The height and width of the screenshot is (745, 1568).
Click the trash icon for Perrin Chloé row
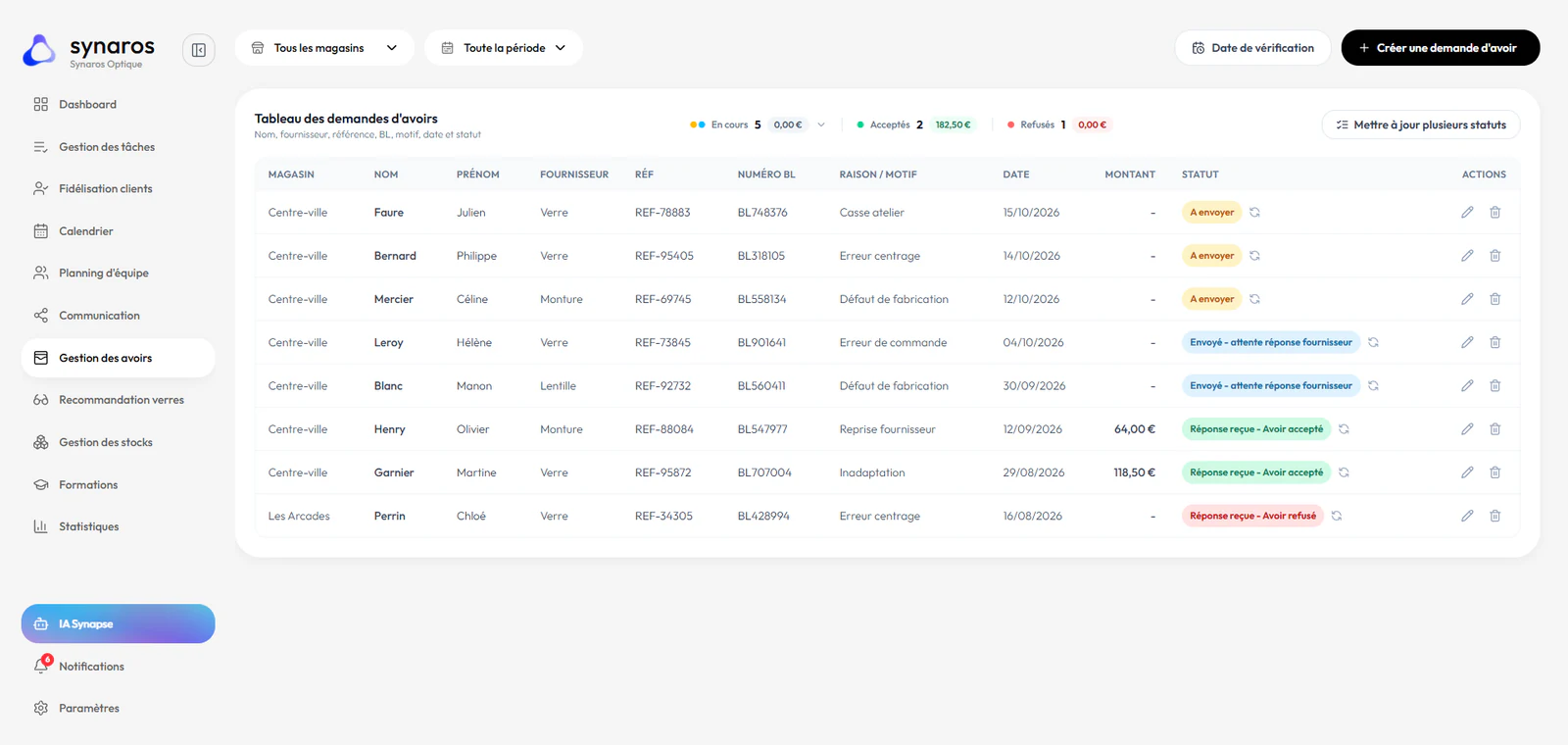click(x=1495, y=516)
